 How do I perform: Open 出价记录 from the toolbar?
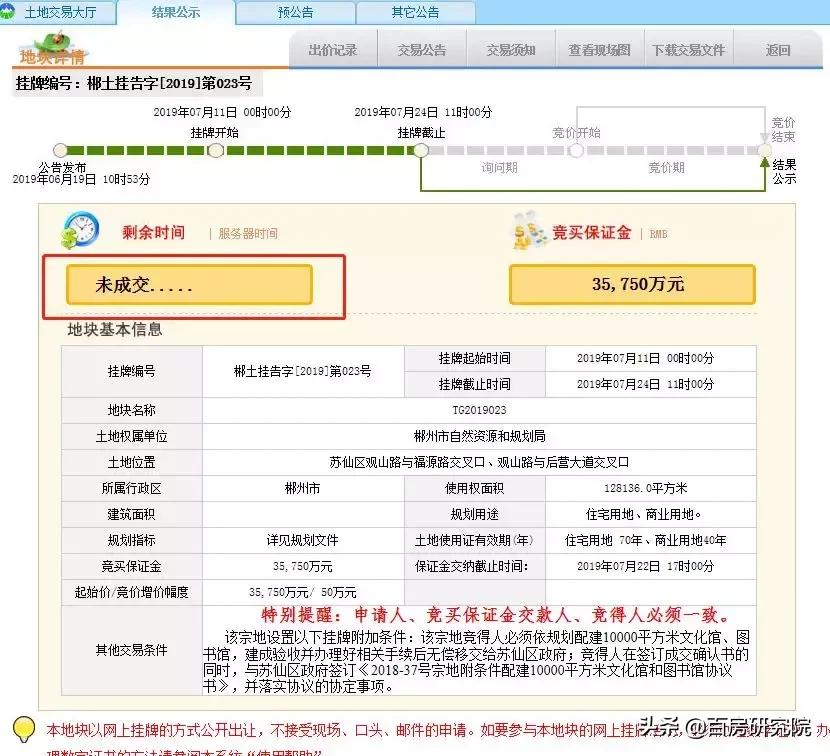click(332, 47)
